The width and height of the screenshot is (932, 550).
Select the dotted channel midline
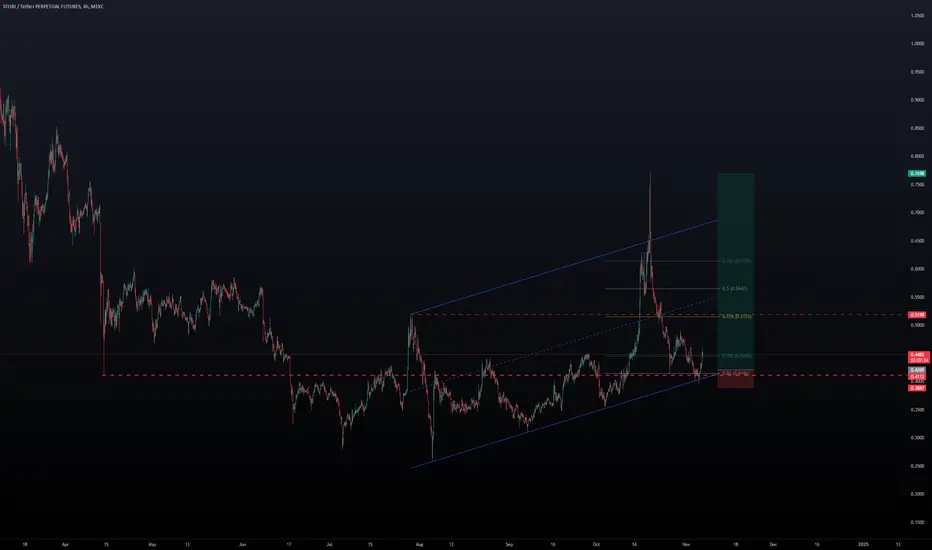click(563, 344)
